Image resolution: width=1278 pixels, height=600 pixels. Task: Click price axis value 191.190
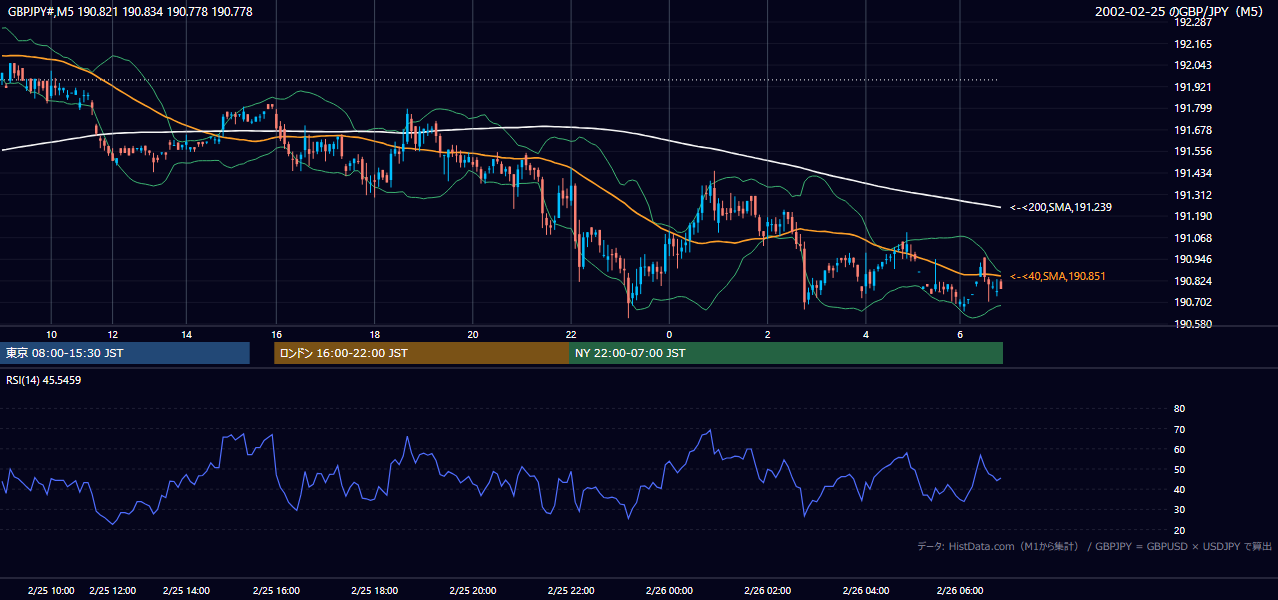coord(1193,216)
